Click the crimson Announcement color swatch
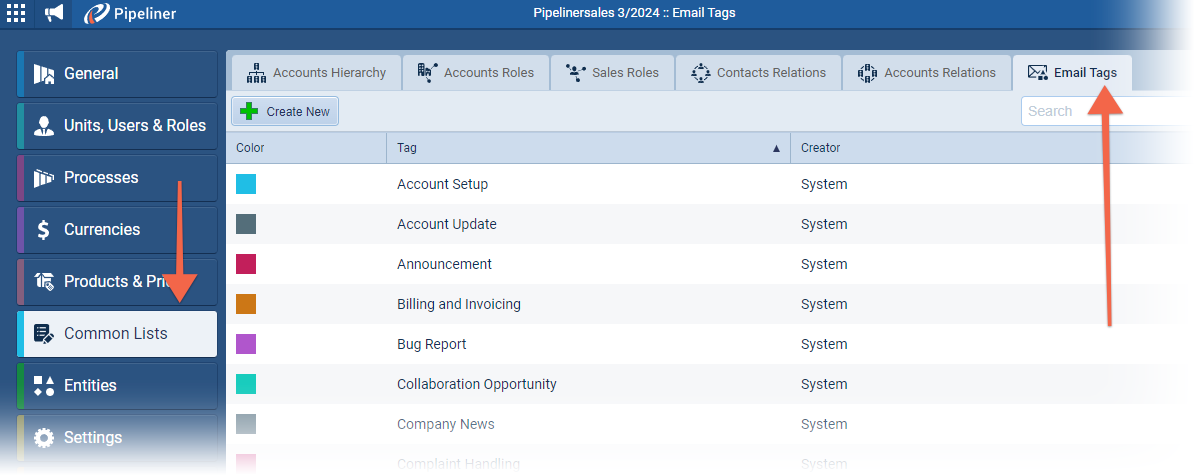Image resolution: width=1194 pixels, height=475 pixels. tap(246, 264)
